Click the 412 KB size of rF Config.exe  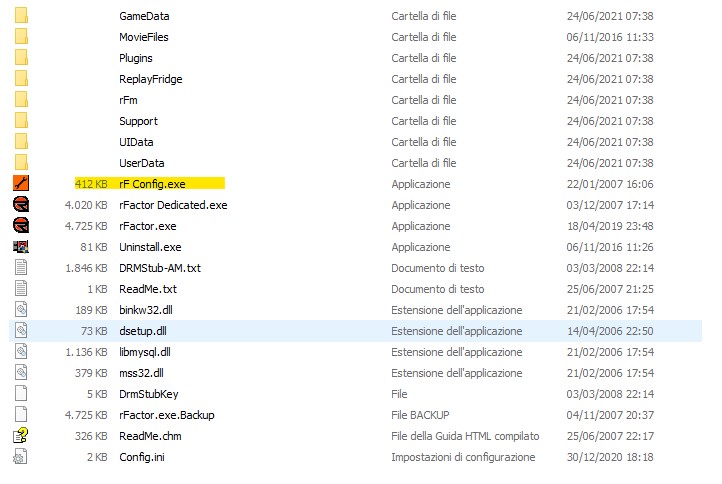[x=91, y=184]
